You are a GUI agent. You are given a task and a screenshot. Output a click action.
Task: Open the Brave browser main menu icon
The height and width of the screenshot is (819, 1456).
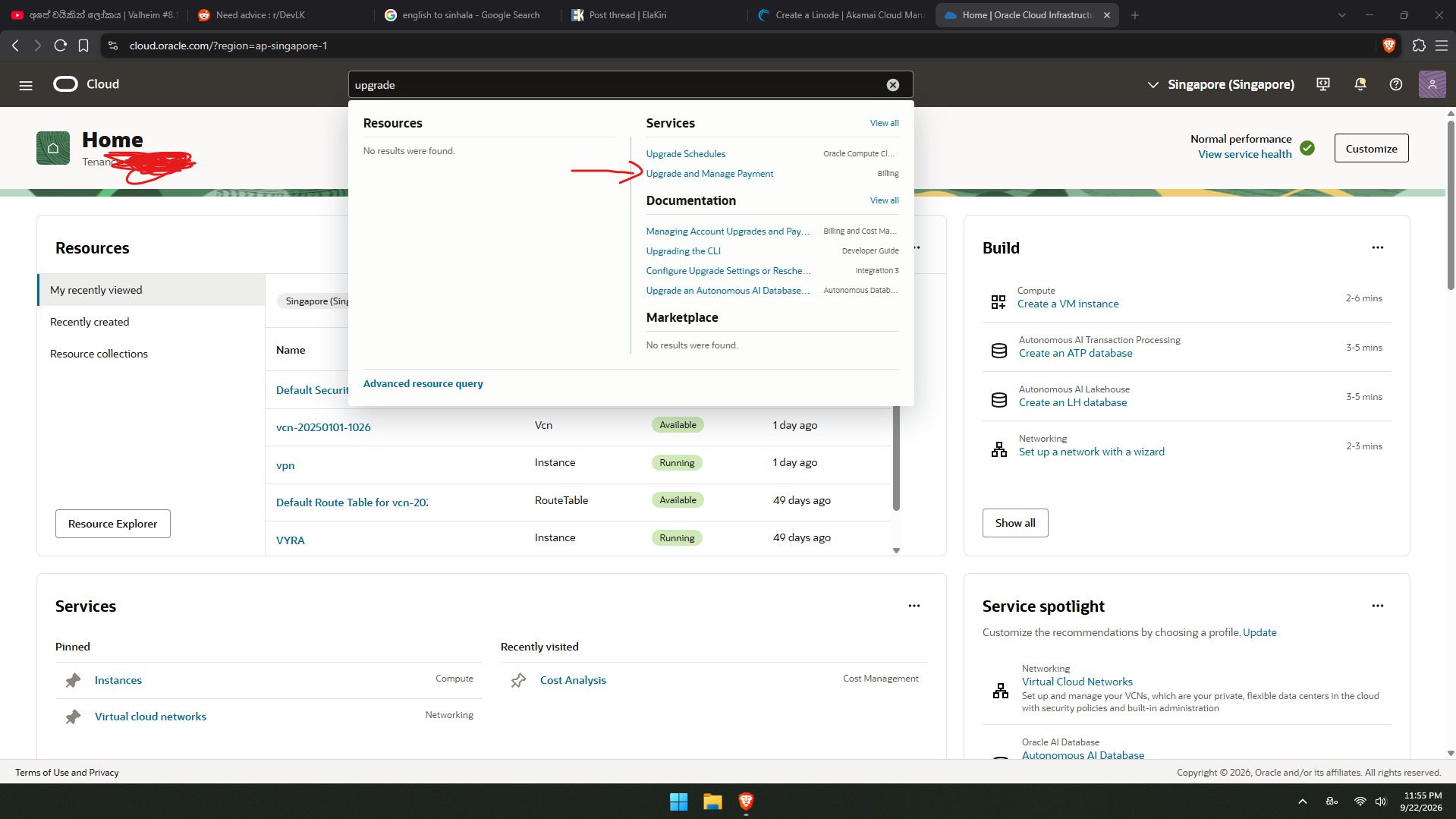[1442, 46]
